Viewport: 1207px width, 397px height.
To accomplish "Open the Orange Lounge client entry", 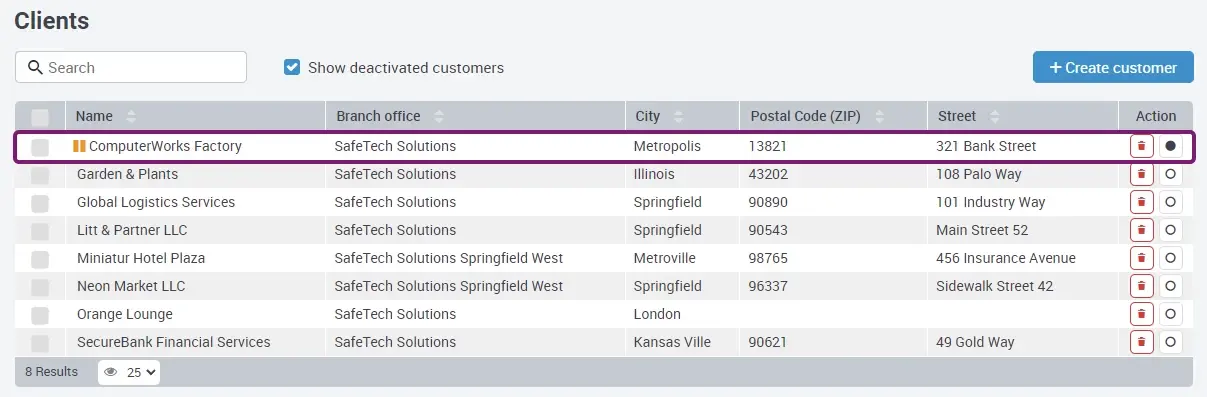I will tap(125, 314).
